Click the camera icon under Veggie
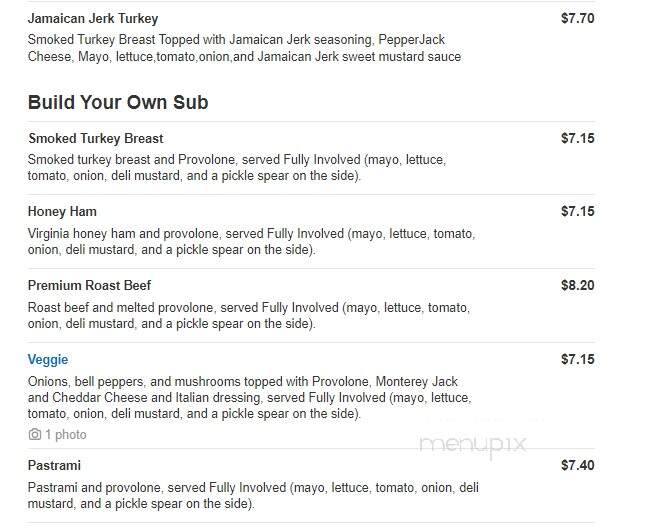The width and height of the screenshot is (652, 527). (x=35, y=435)
